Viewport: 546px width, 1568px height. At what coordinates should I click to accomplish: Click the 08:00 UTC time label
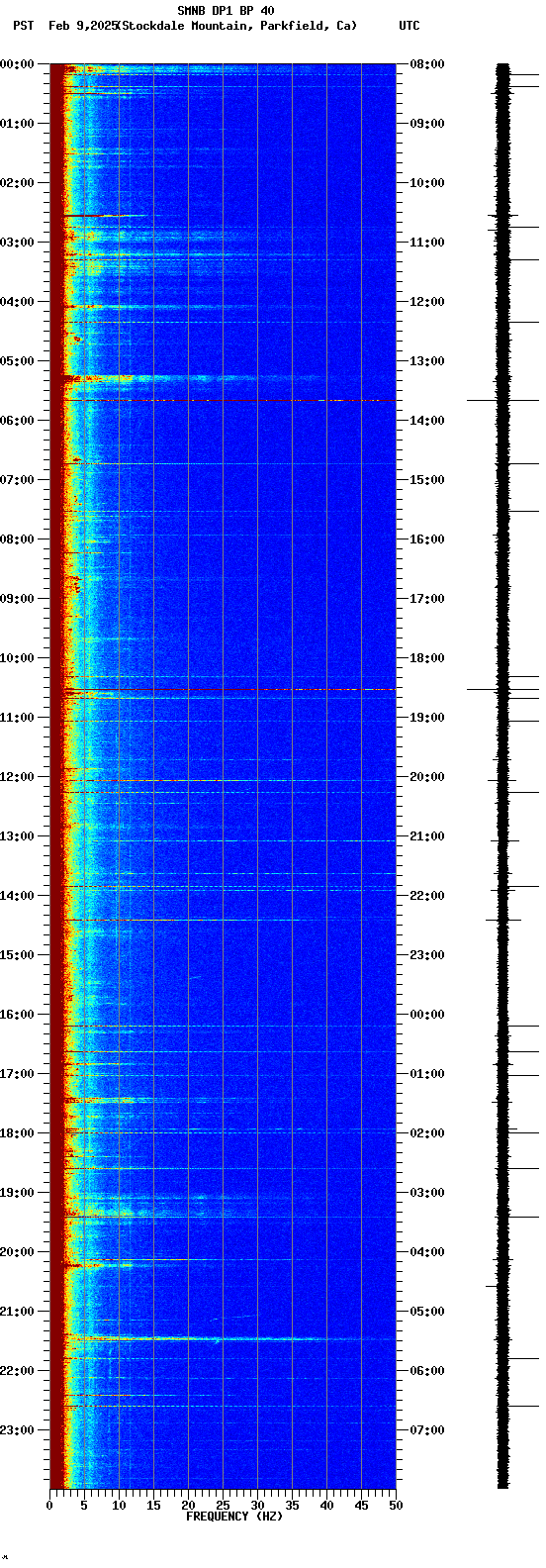[426, 64]
